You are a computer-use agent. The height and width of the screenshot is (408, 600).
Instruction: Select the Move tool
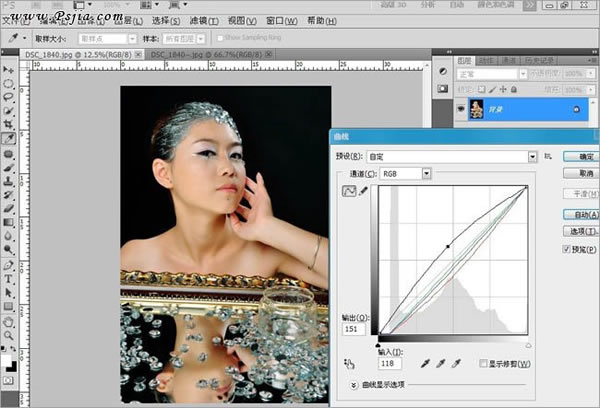8,70
